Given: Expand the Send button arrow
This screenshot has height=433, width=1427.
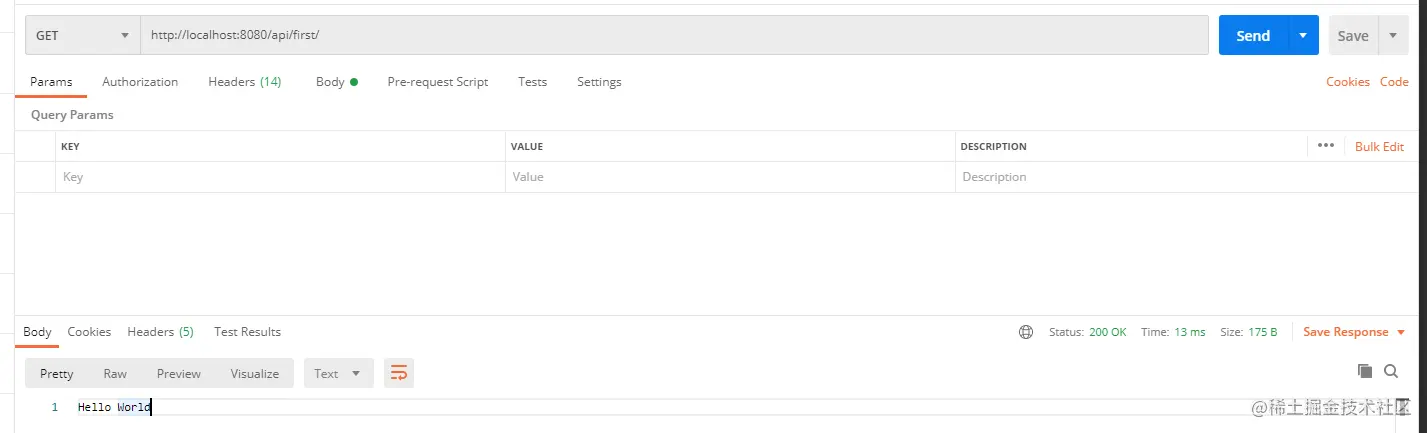Looking at the screenshot, I should pos(1302,35).
